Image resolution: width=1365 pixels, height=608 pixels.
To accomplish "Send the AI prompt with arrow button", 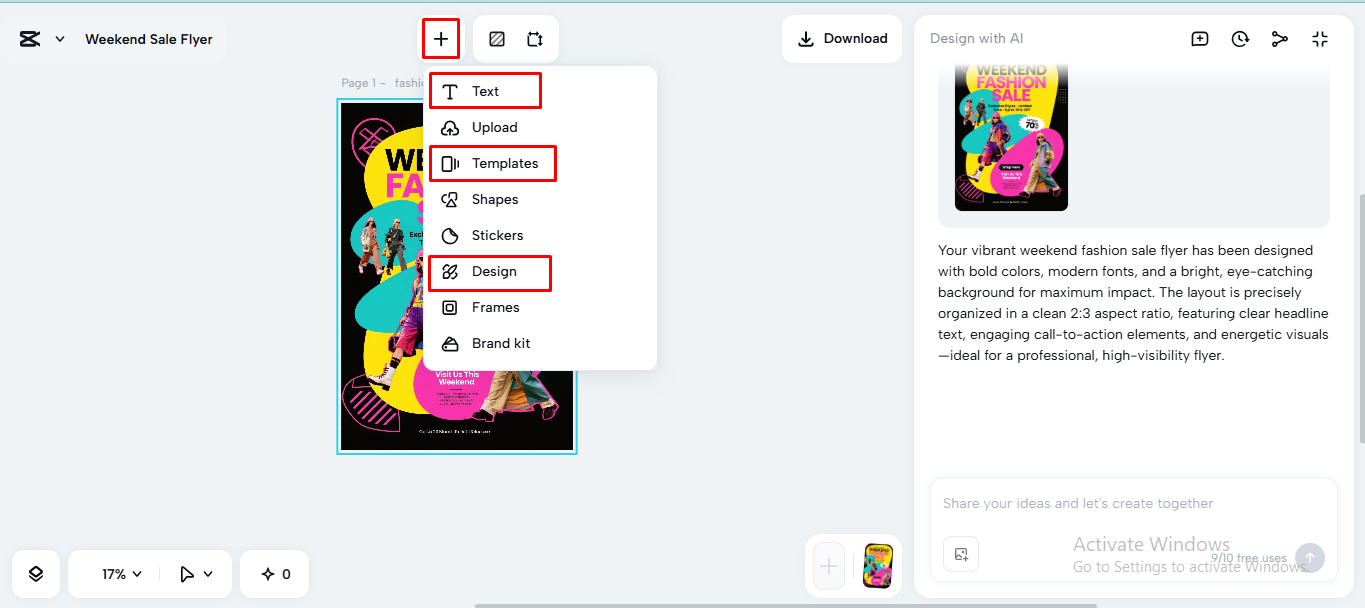I will pos(1309,558).
